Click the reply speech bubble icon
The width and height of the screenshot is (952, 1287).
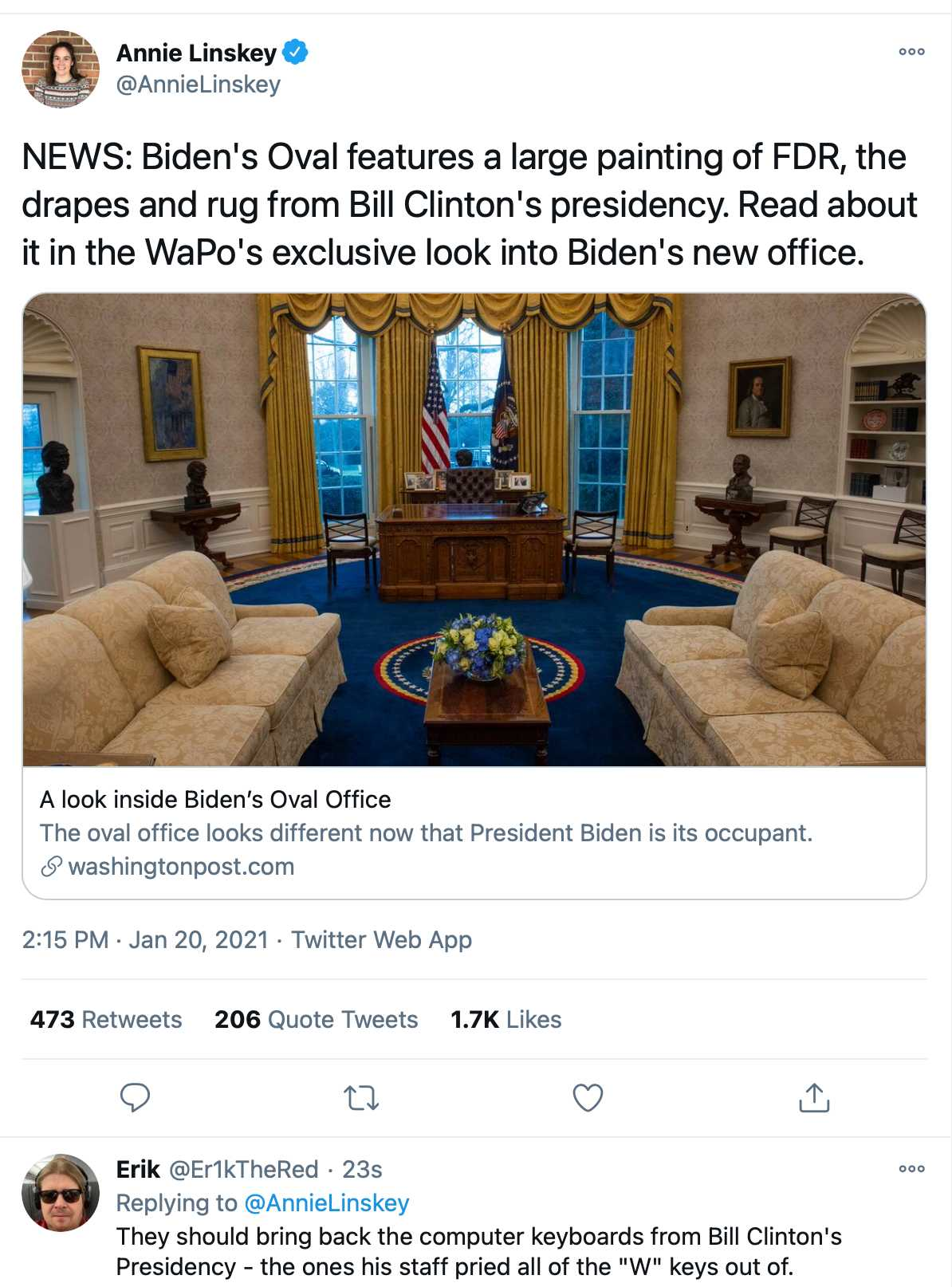pyautogui.click(x=135, y=1098)
